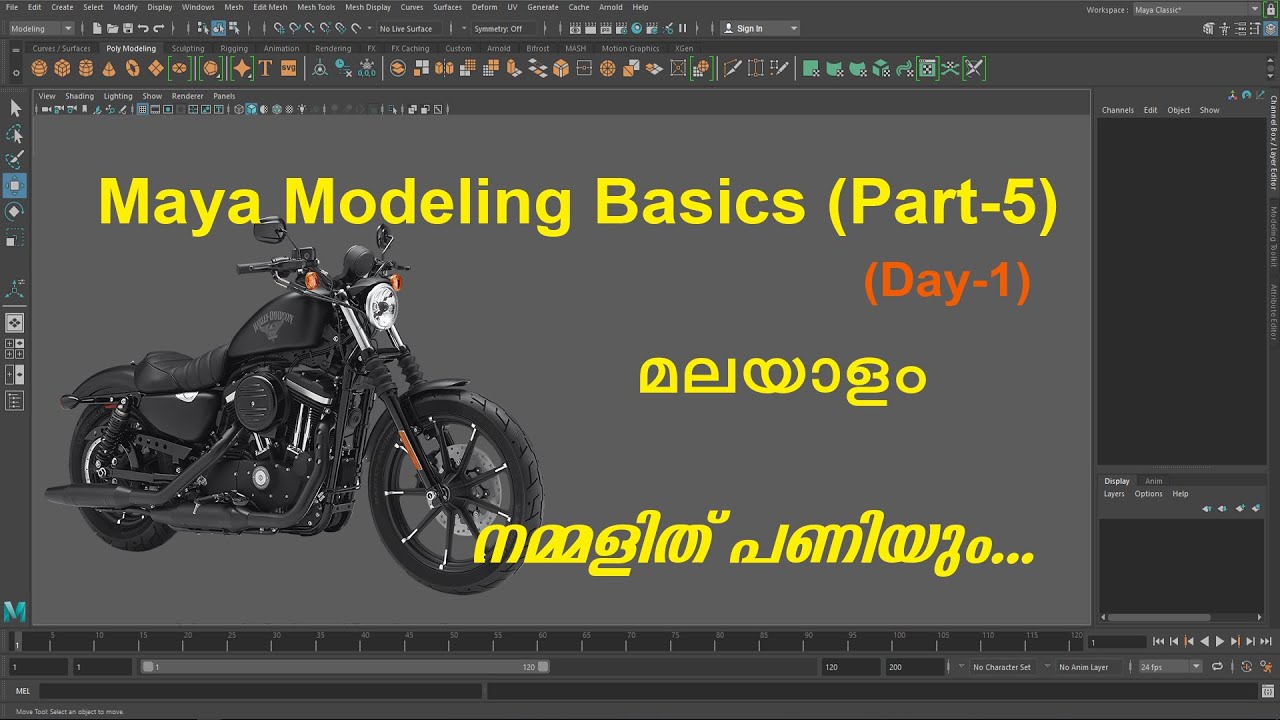Toggle the workspace lock icon
The width and height of the screenshot is (1280, 720).
click(1270, 9)
